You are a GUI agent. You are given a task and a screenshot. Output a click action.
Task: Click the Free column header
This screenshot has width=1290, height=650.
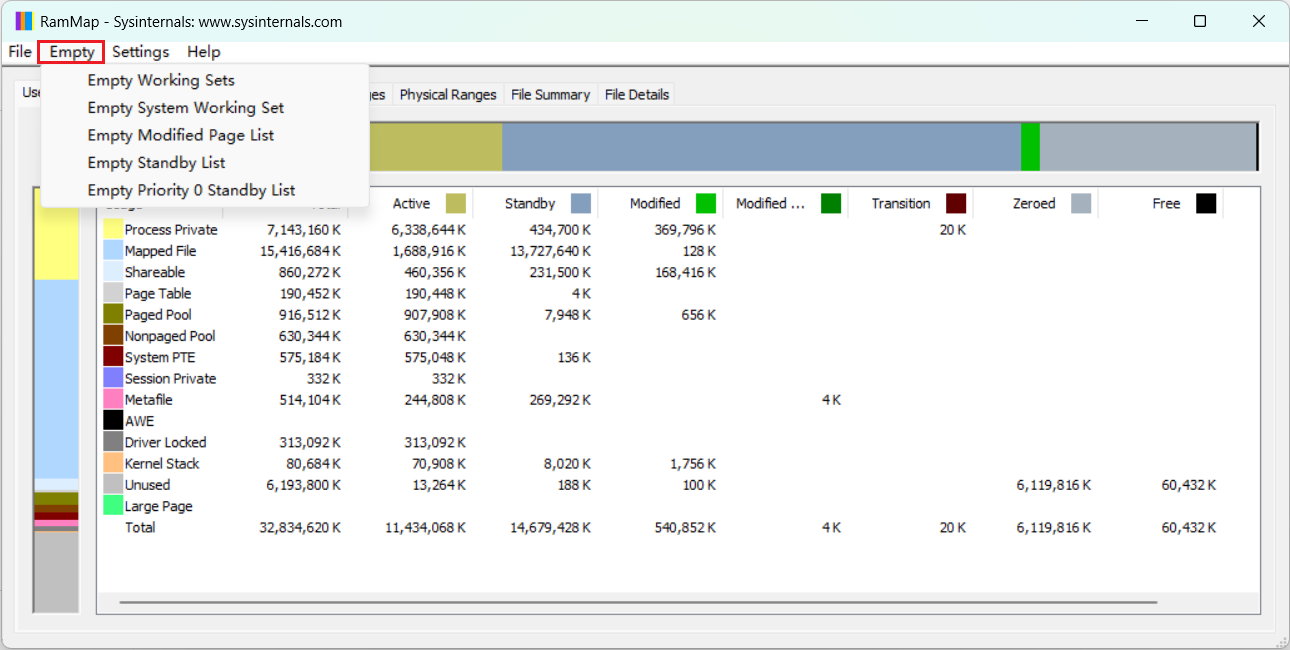click(1165, 204)
